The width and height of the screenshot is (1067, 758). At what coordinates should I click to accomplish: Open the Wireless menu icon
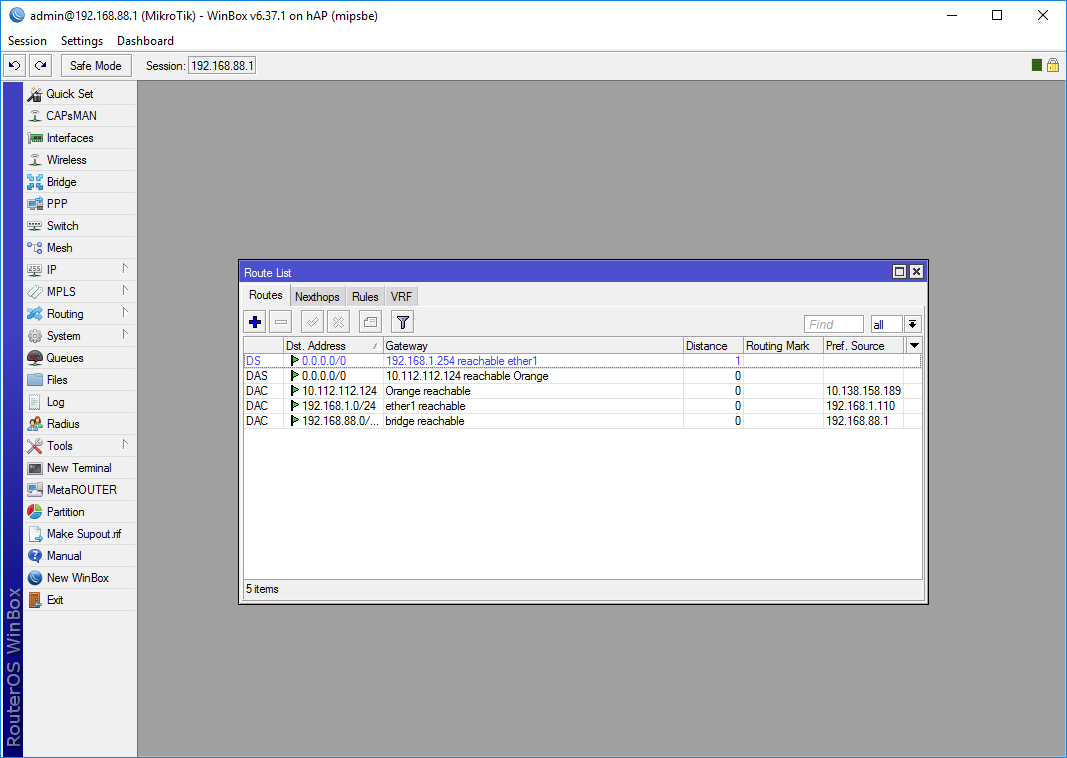click(x=35, y=160)
